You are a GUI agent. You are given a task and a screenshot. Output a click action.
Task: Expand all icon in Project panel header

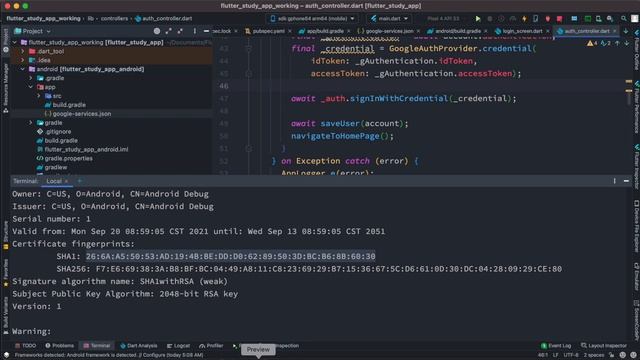point(169,31)
